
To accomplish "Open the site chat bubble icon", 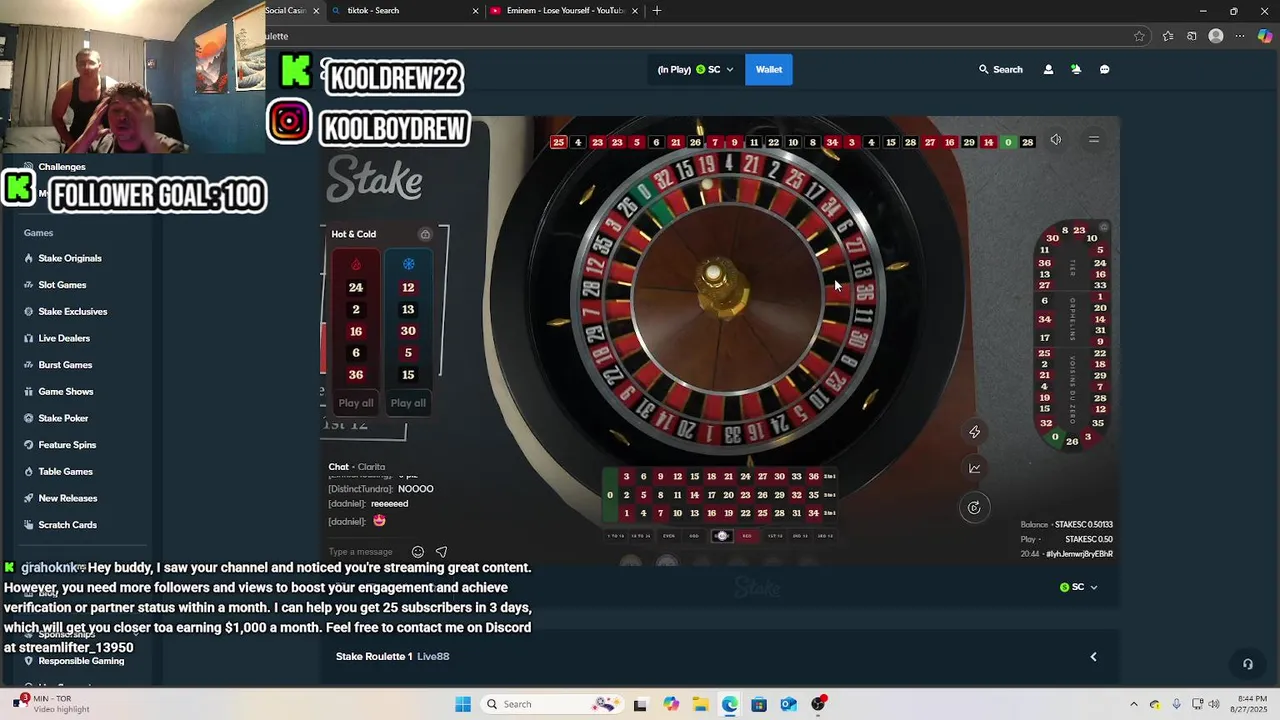I will (1104, 69).
